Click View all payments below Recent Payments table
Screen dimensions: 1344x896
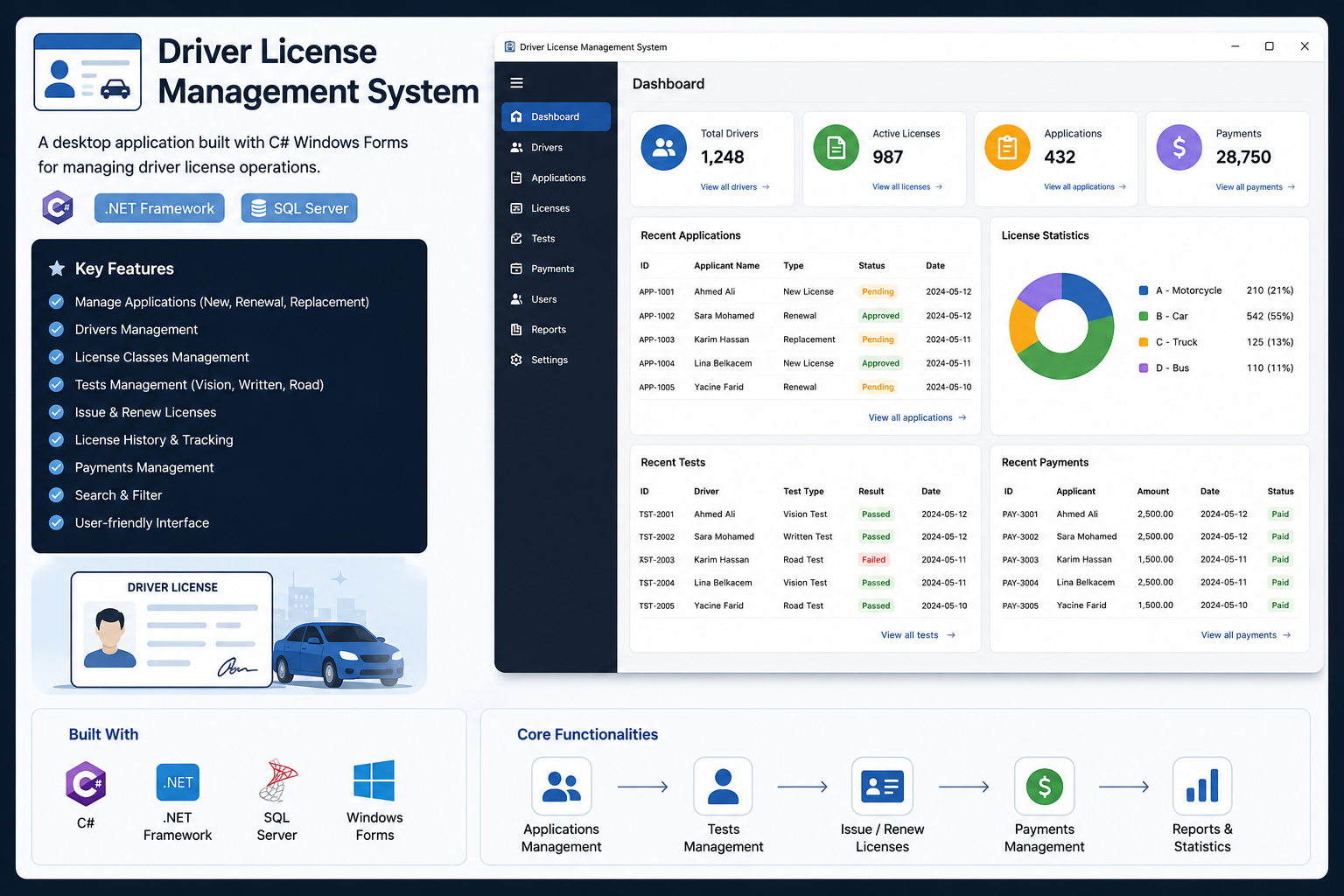click(x=1246, y=635)
